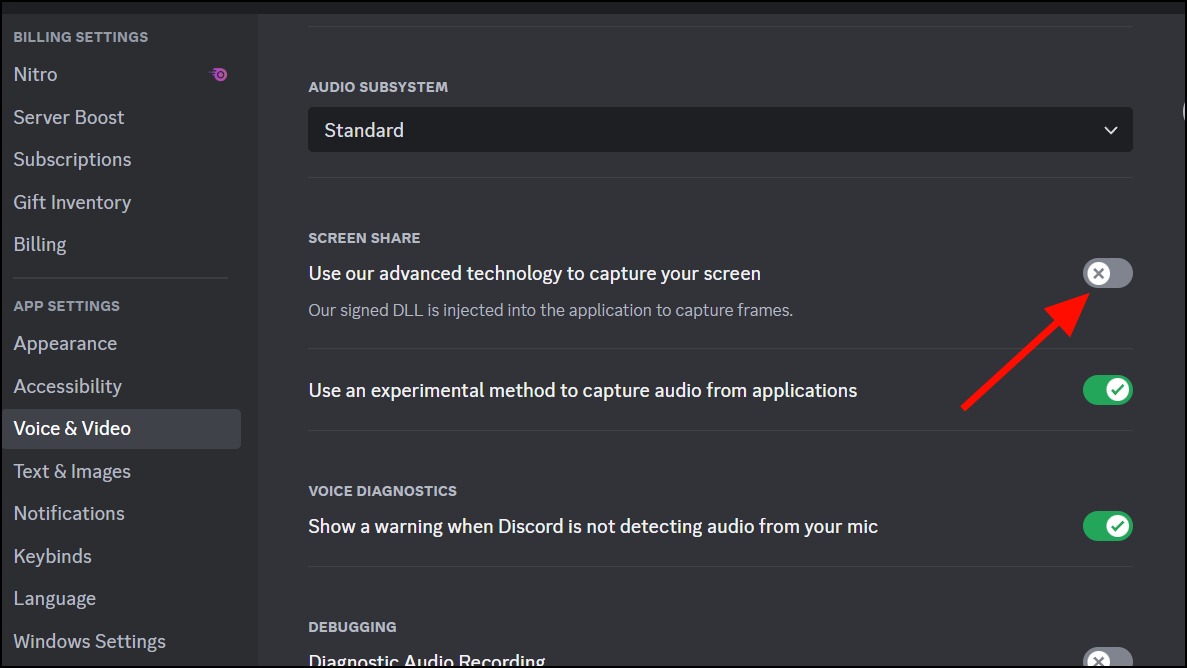
Task: Open the Audio Subsystem Standard dropdown
Action: pyautogui.click(x=720, y=130)
